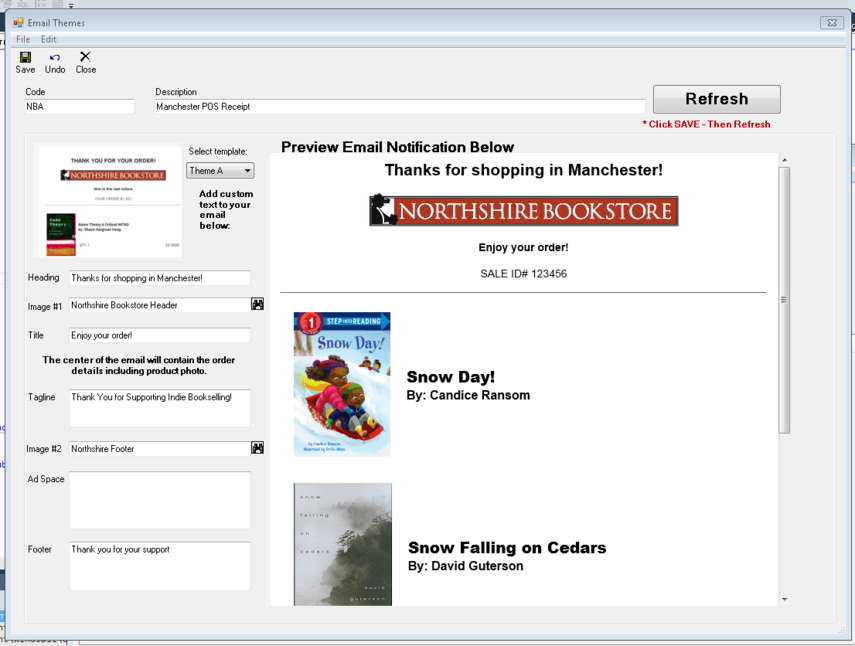This screenshot has height=646, width=855.
Task: Click the Undo arrow icon
Action: coord(55,57)
